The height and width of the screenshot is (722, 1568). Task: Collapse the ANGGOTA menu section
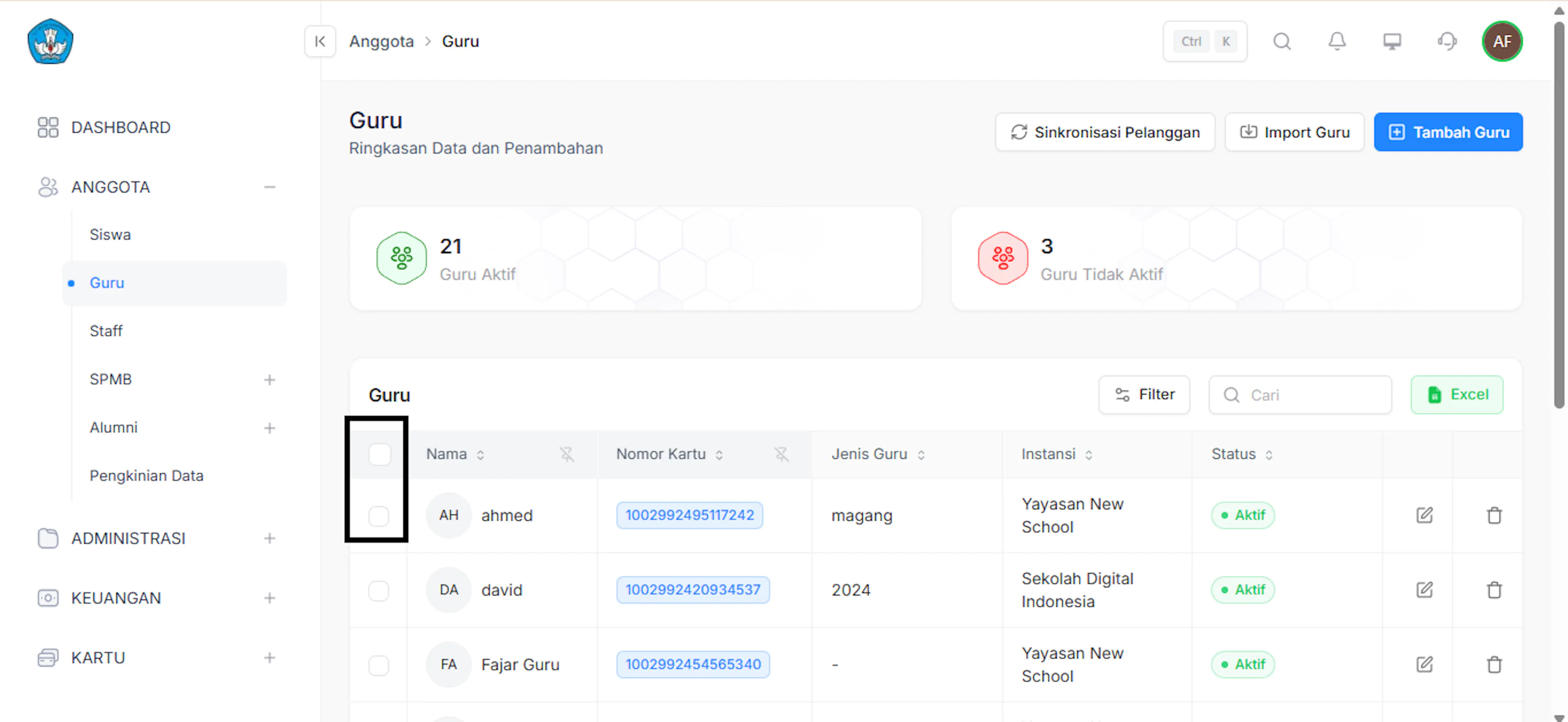tap(269, 187)
